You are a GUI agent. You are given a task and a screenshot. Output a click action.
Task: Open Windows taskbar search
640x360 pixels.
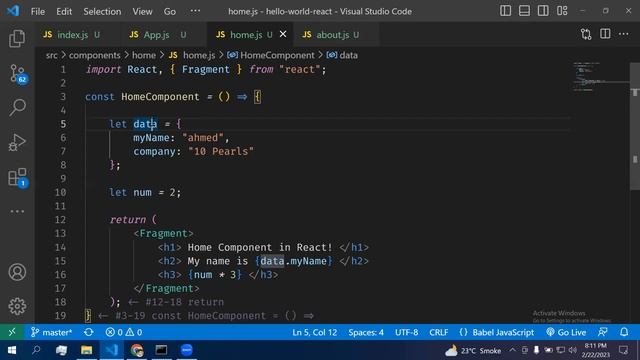click(x=36, y=350)
